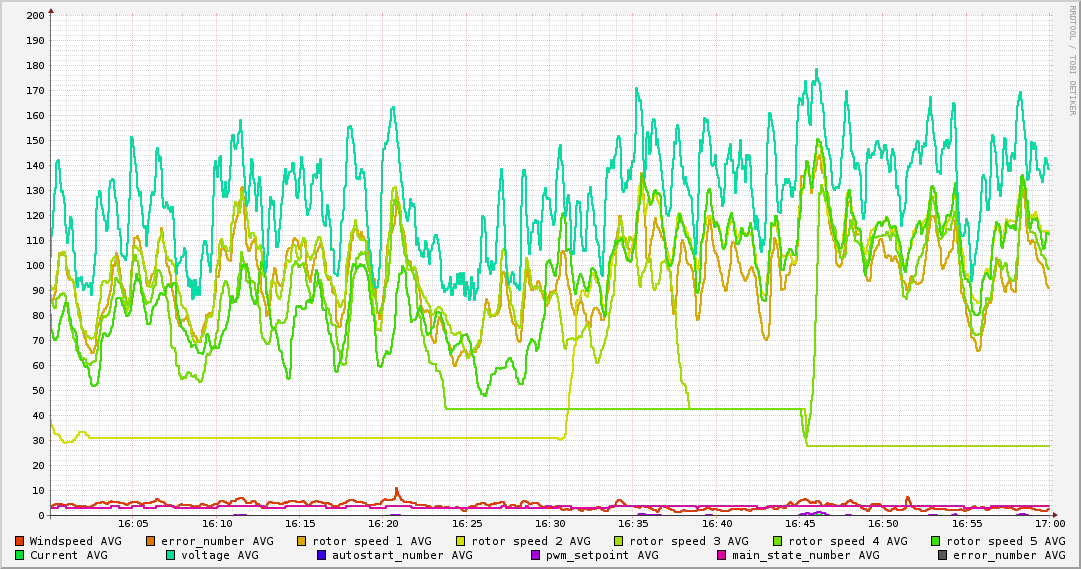Click error_number AVG text beside the orange swatch

(217, 541)
